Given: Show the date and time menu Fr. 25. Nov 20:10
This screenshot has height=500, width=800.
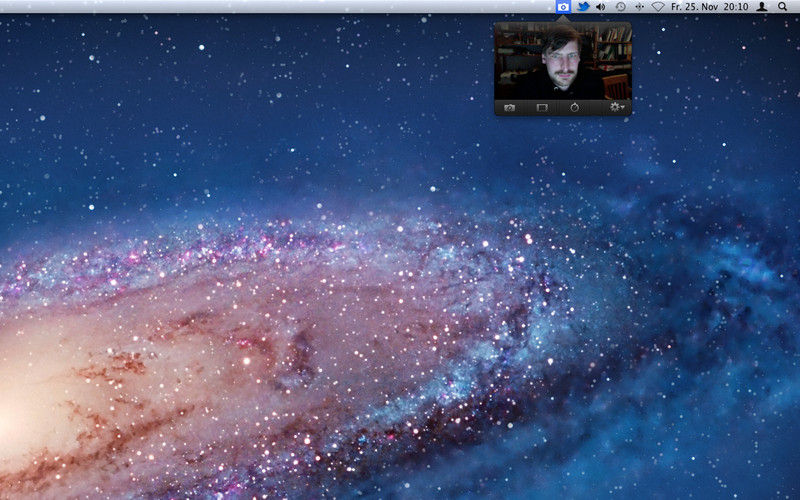Looking at the screenshot, I should pos(710,7).
